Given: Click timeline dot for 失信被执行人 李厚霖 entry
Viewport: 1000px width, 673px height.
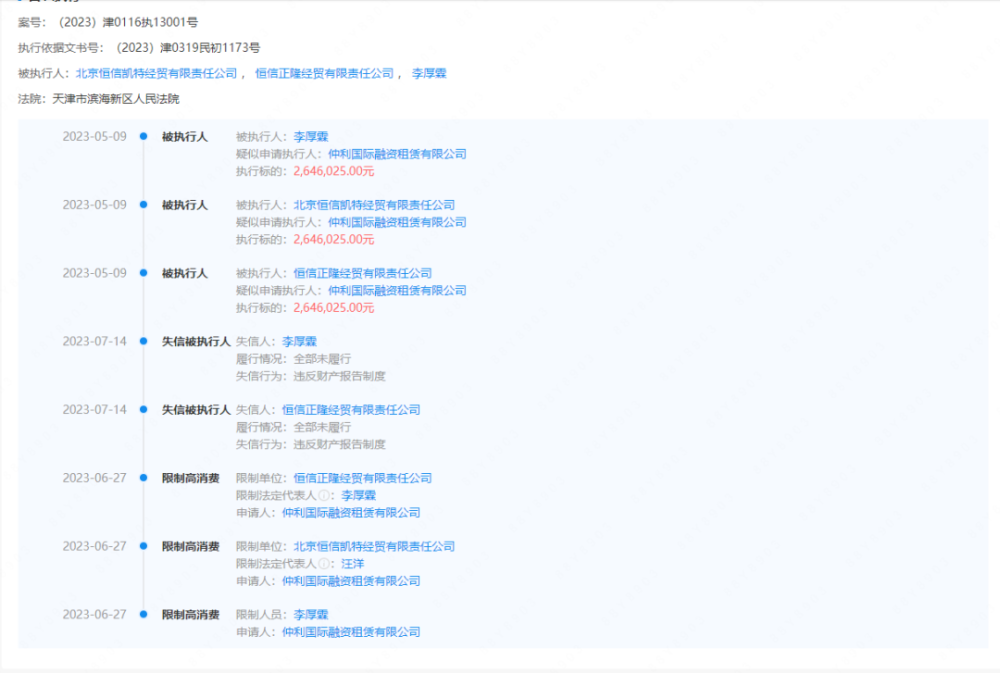Looking at the screenshot, I should click(143, 341).
